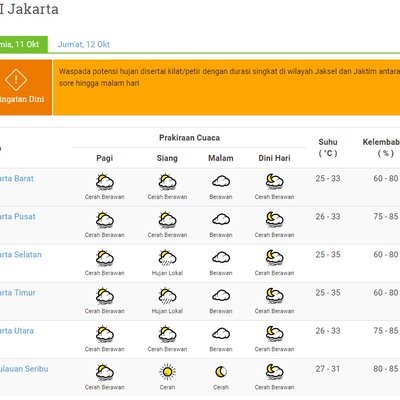Click Kepulauan Seribu Malam crescent moon icon
This screenshot has height=400, width=400.
pos(221,372)
